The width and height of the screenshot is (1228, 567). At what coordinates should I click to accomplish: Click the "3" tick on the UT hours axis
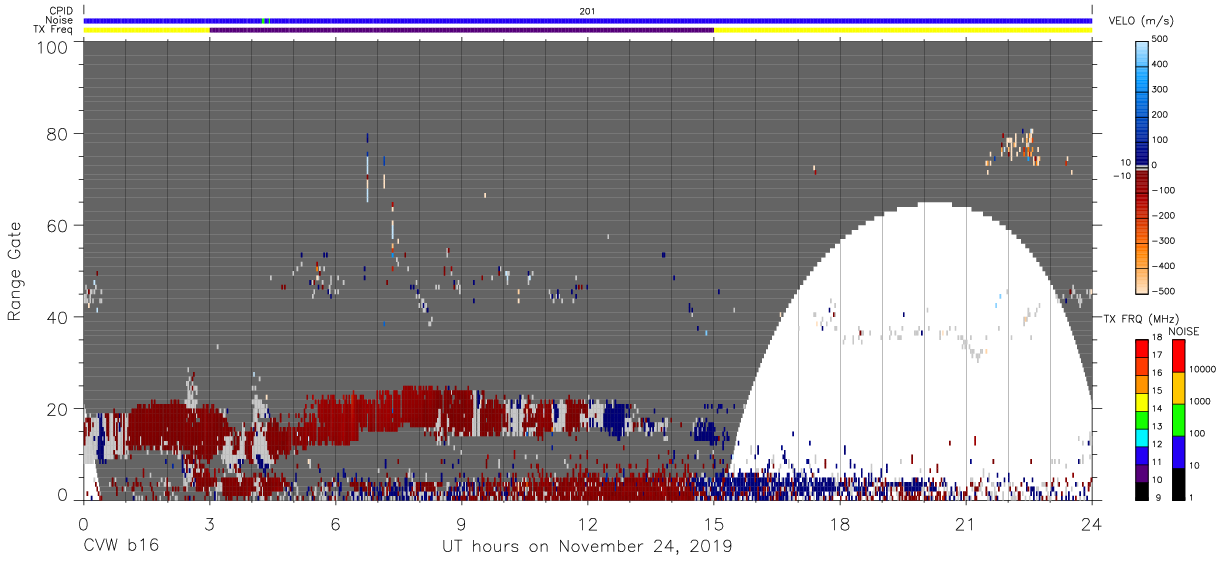tap(209, 523)
